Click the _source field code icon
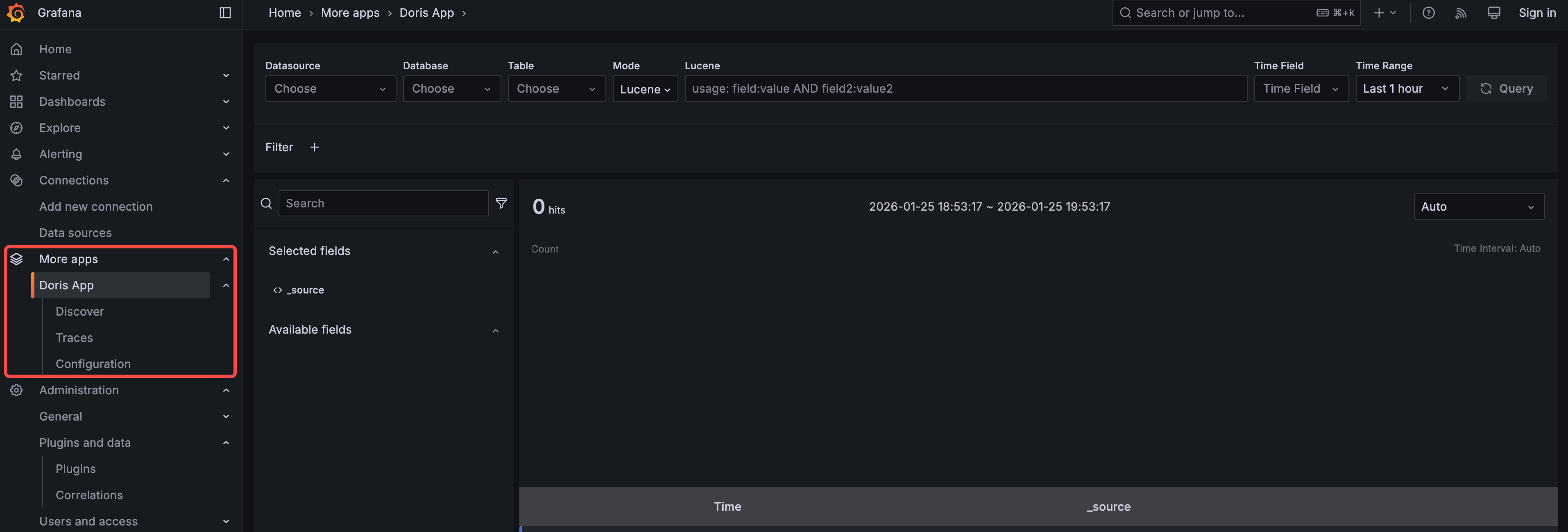This screenshot has width=1568, height=532. 278,290
